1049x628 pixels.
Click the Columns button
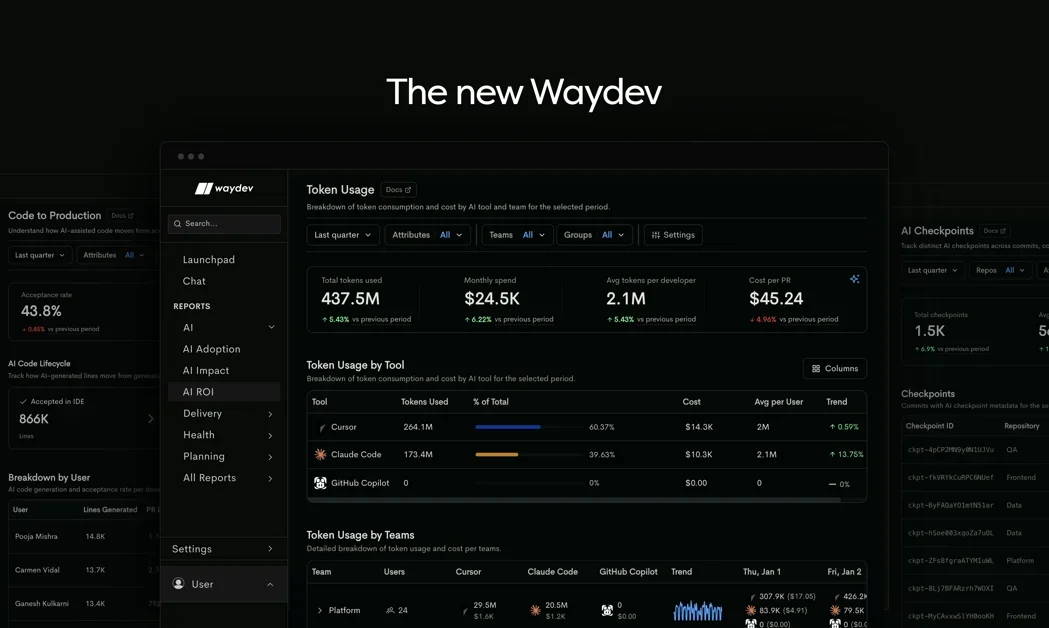pyautogui.click(x=835, y=369)
